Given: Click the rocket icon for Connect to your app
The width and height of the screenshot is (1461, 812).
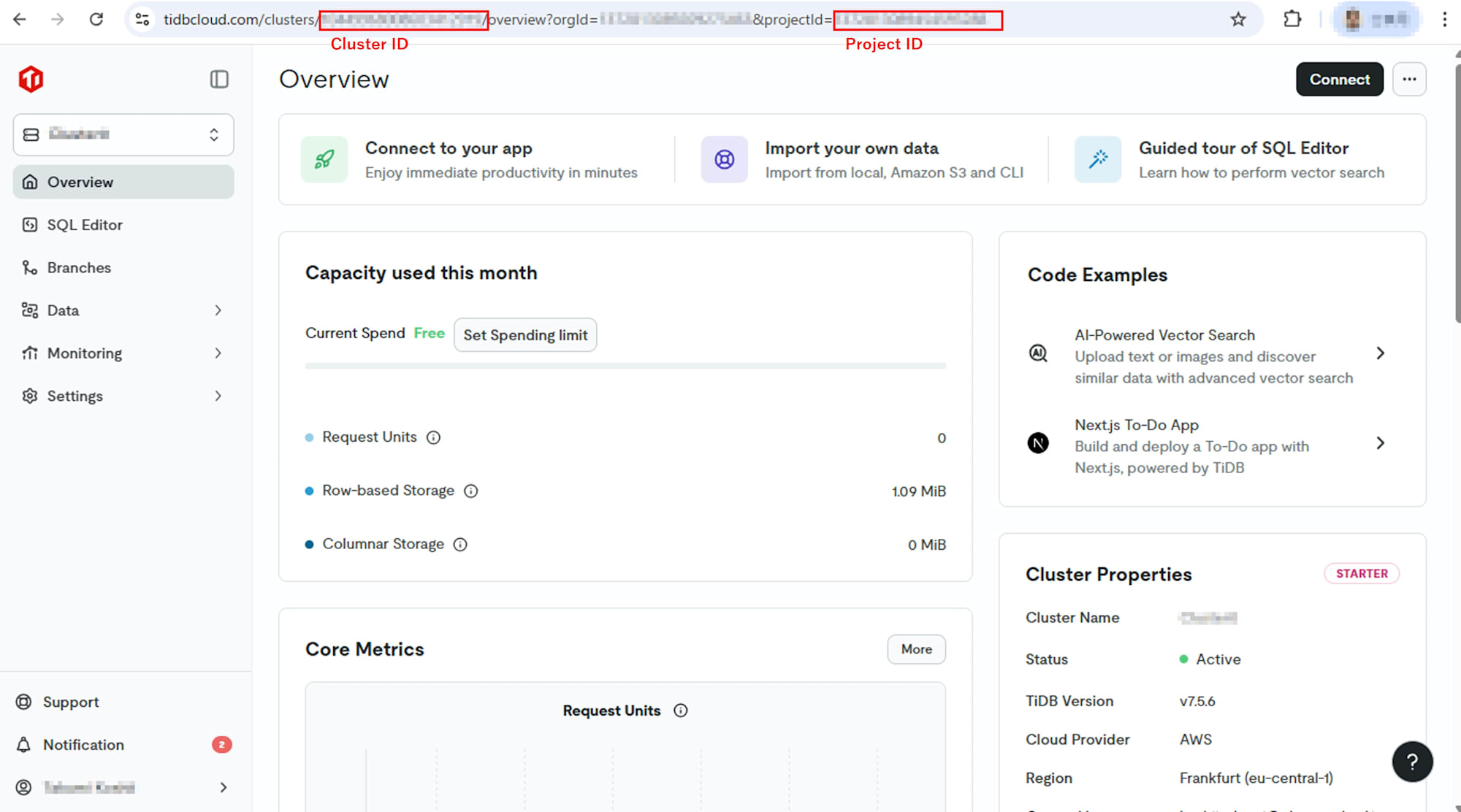Looking at the screenshot, I should pos(324,159).
